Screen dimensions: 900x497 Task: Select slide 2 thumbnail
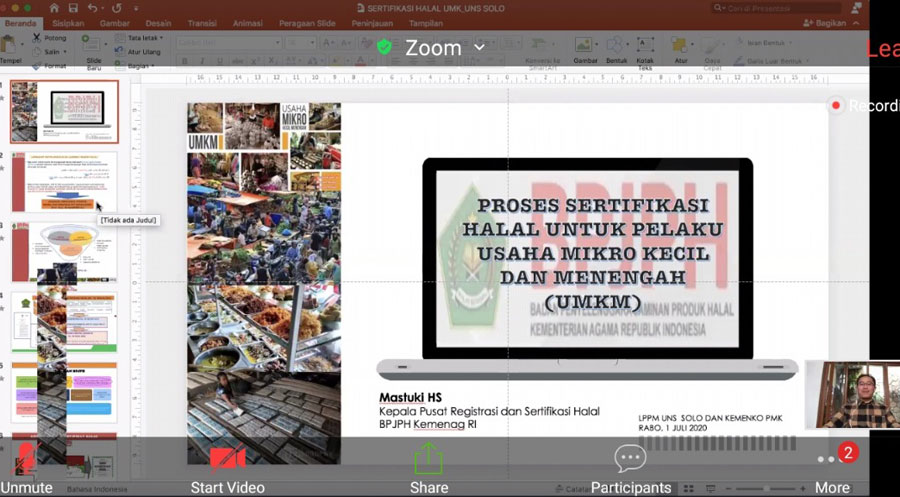point(64,181)
